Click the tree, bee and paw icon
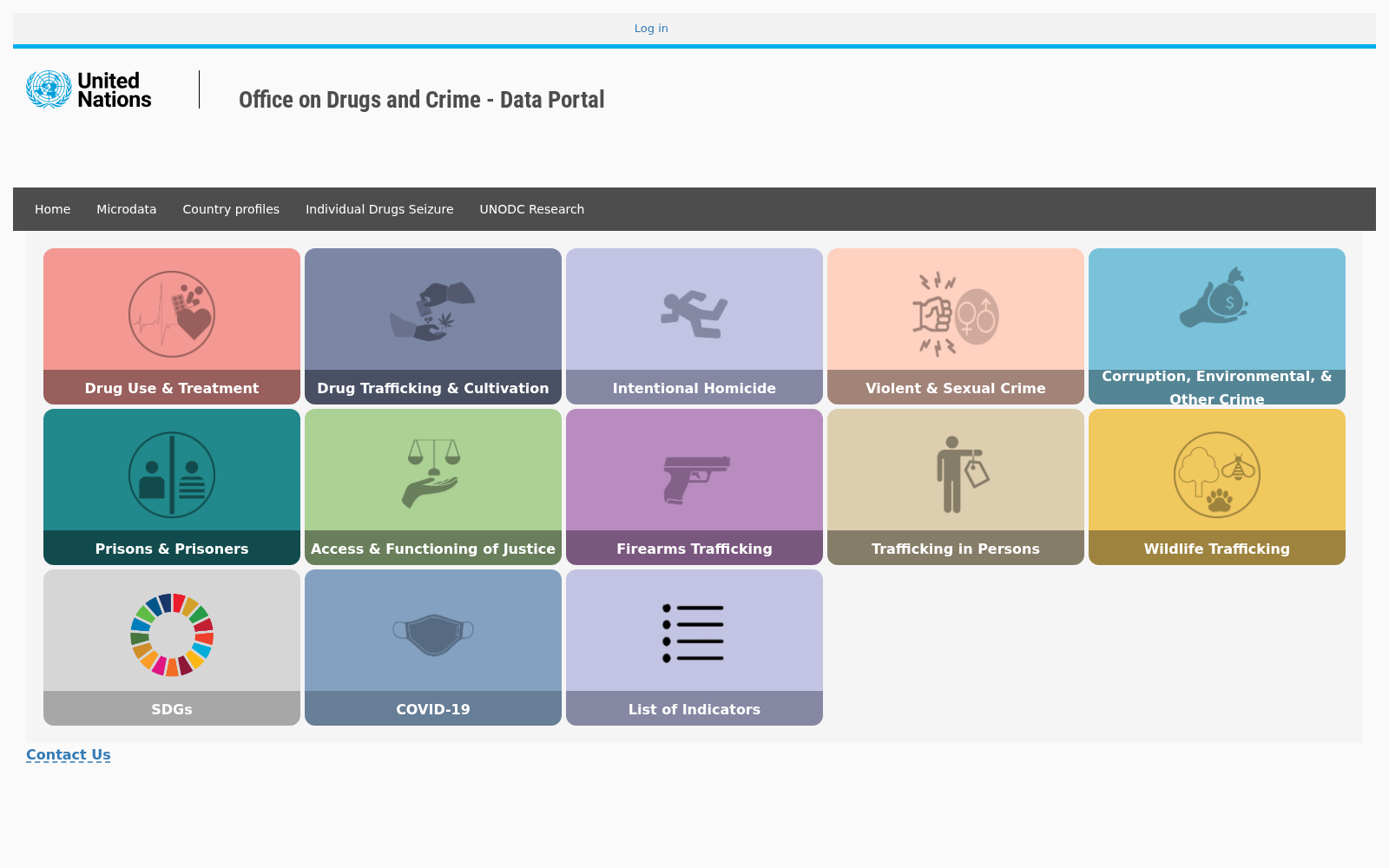Viewport: 1389px width, 868px height. [1217, 475]
